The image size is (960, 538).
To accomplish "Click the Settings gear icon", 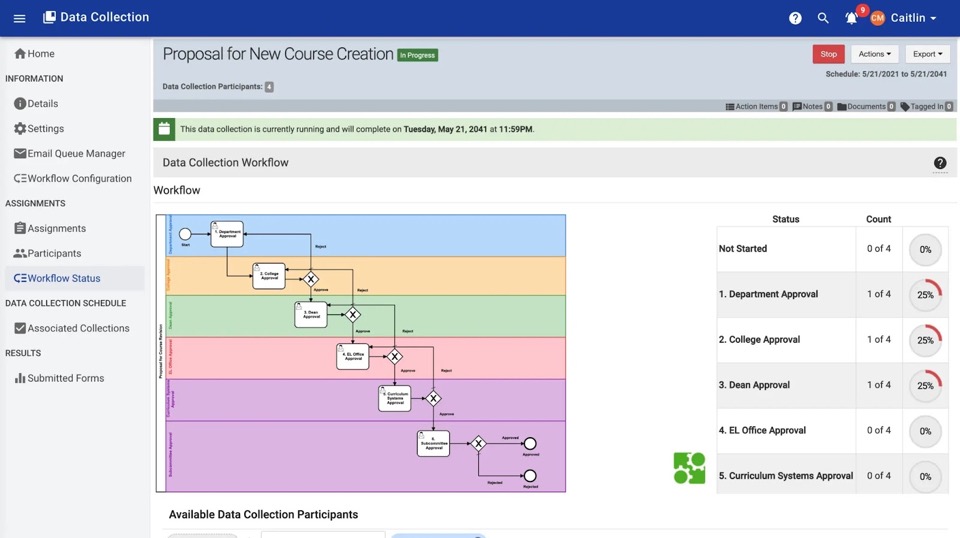I will pos(20,129).
